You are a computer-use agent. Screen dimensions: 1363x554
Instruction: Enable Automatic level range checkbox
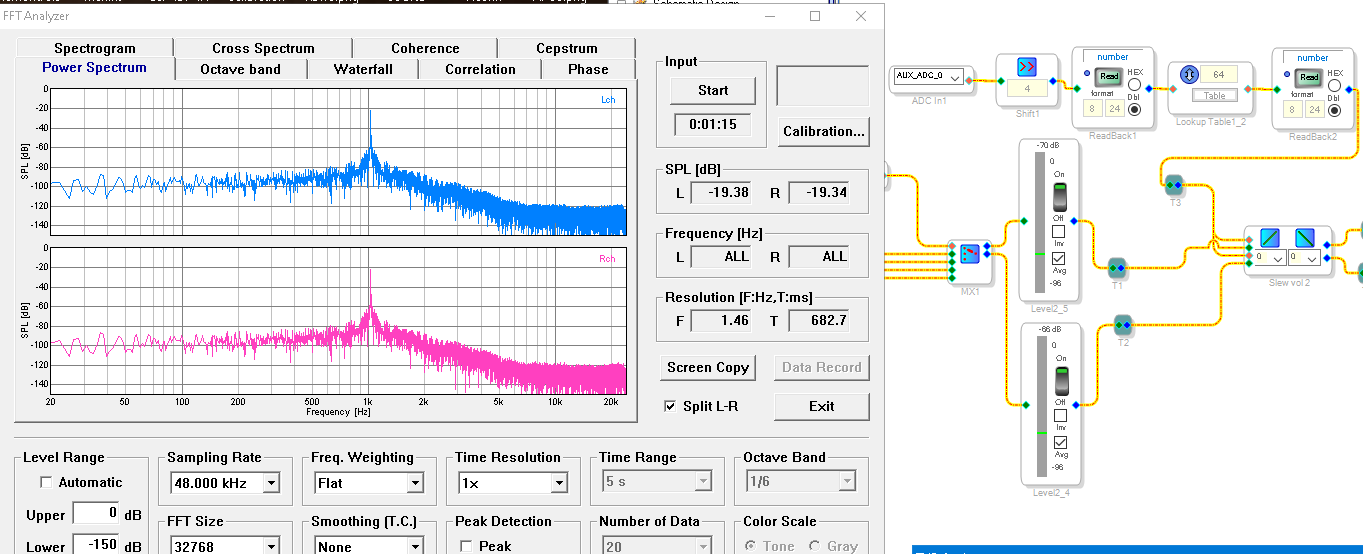[x=46, y=482]
